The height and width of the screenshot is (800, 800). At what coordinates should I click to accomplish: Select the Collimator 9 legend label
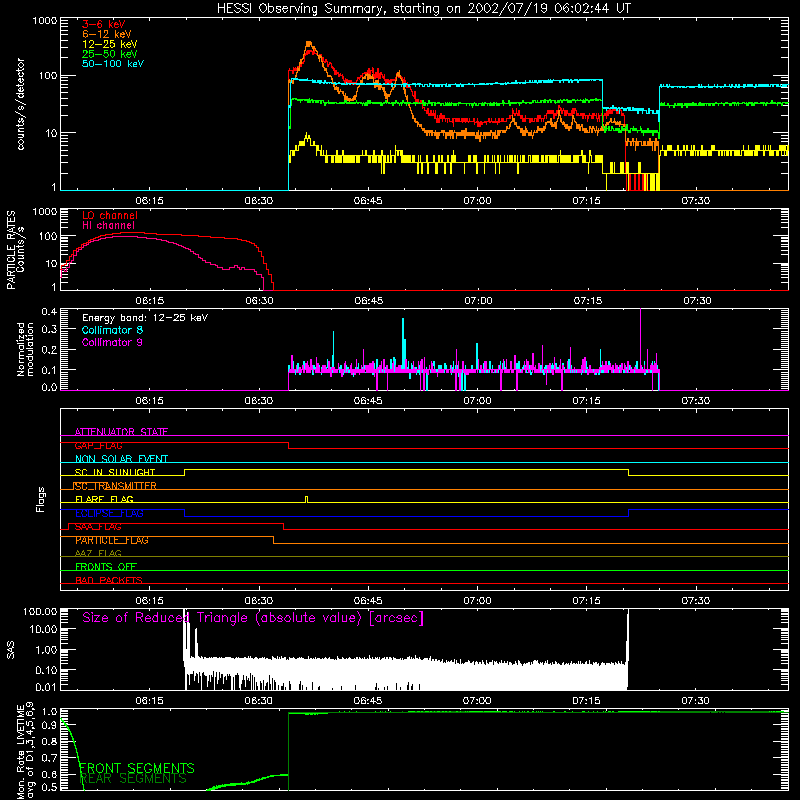tap(112, 342)
